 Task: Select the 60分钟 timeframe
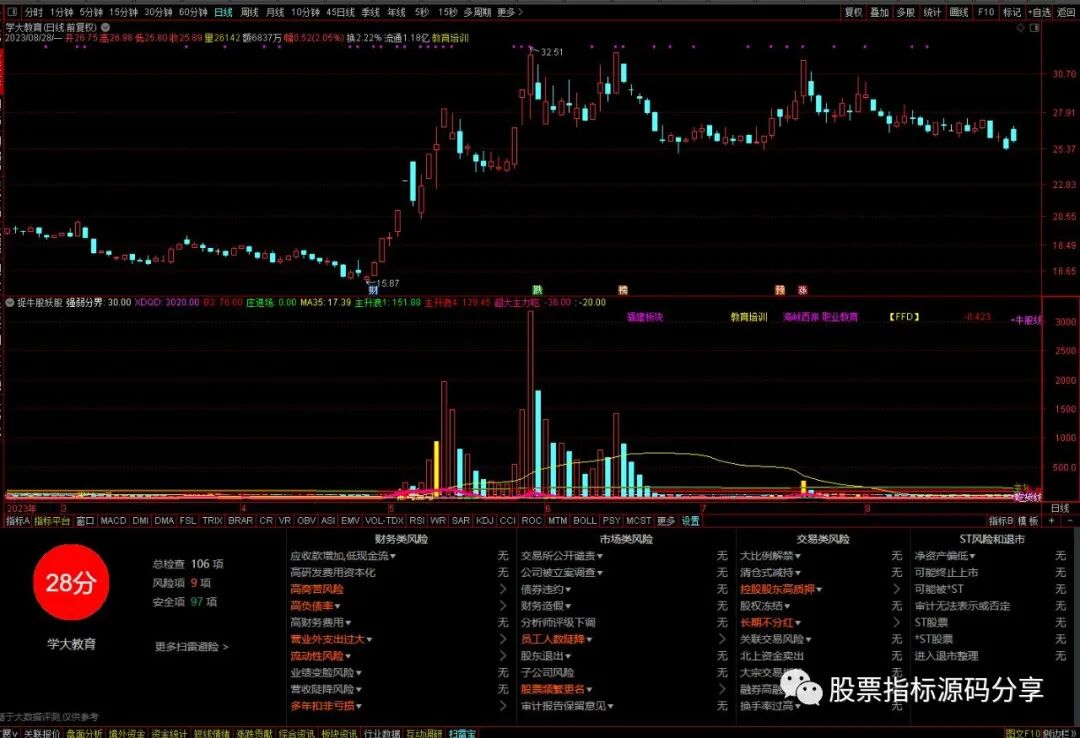pos(193,12)
